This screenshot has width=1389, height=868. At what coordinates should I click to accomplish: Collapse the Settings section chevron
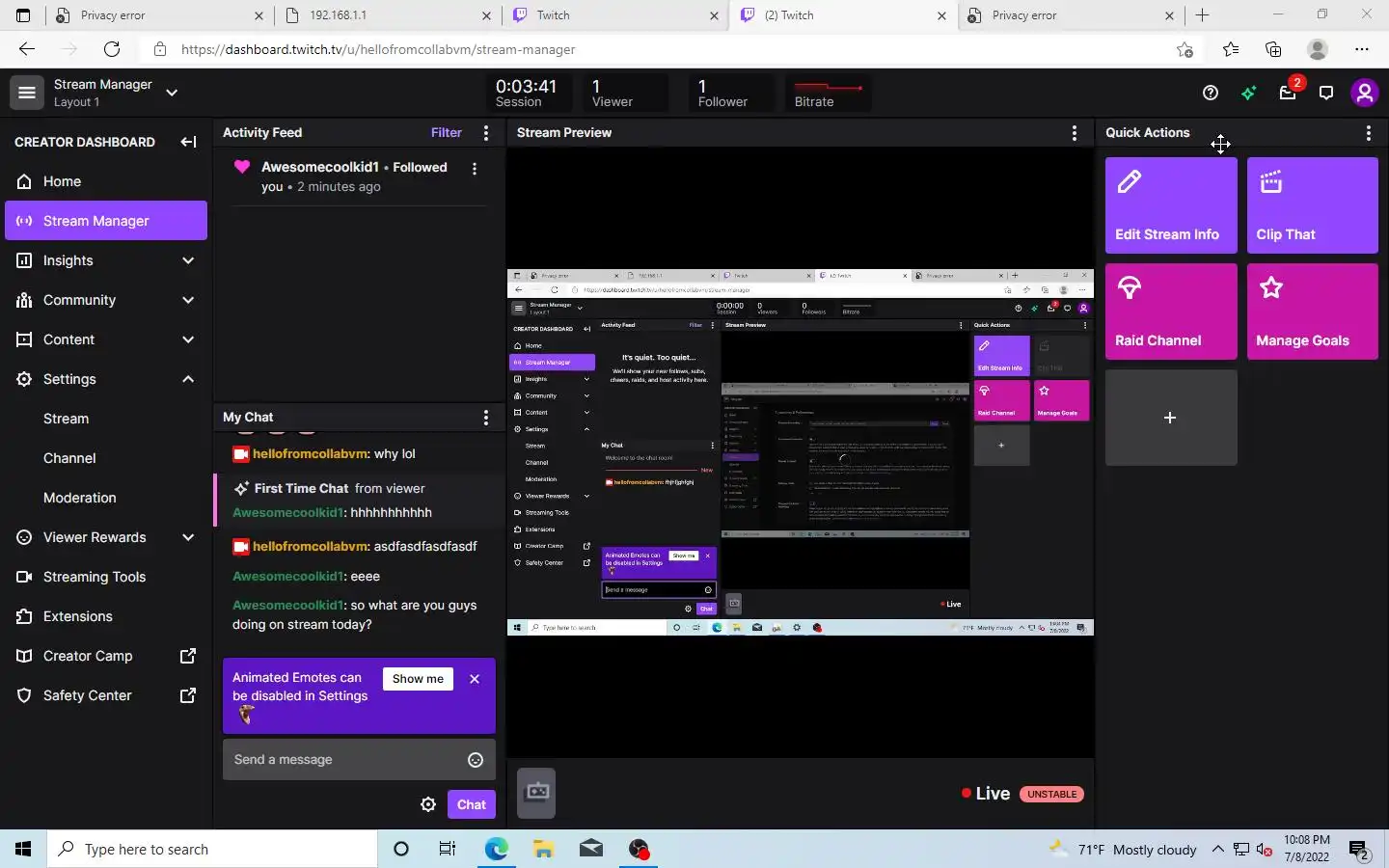point(188,379)
